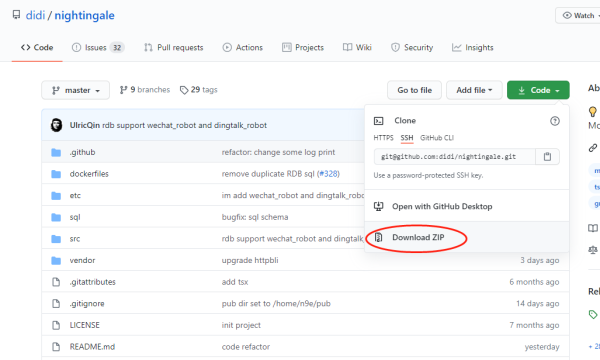
Task: Select the HTTPS clone tab
Action: (383, 138)
